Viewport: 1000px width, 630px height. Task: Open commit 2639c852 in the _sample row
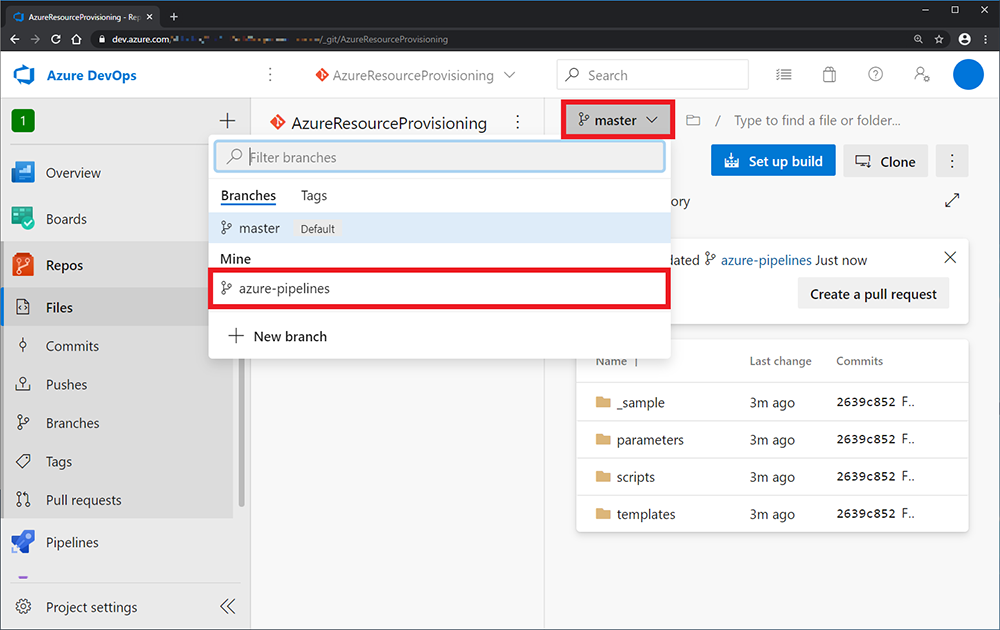(x=865, y=402)
